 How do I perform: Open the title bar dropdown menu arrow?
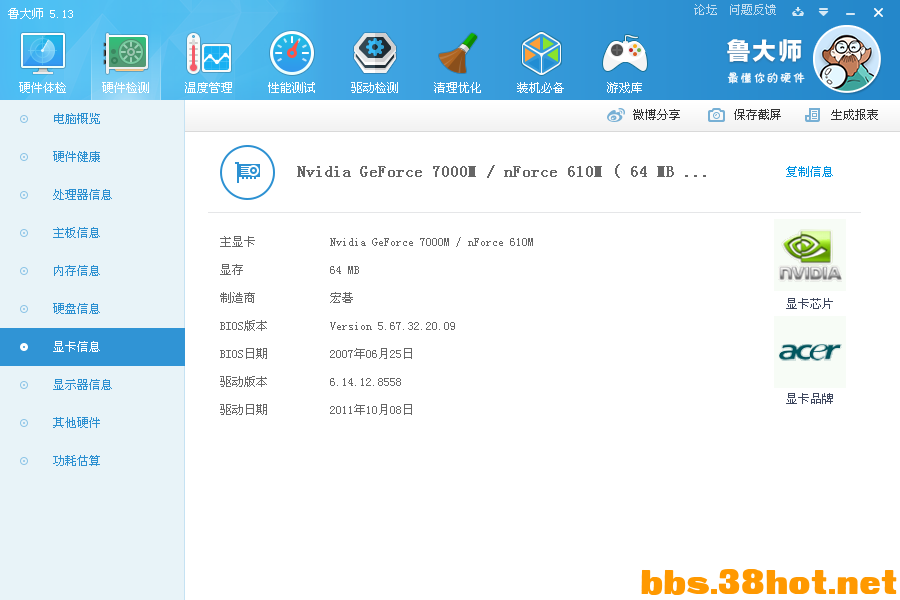823,11
